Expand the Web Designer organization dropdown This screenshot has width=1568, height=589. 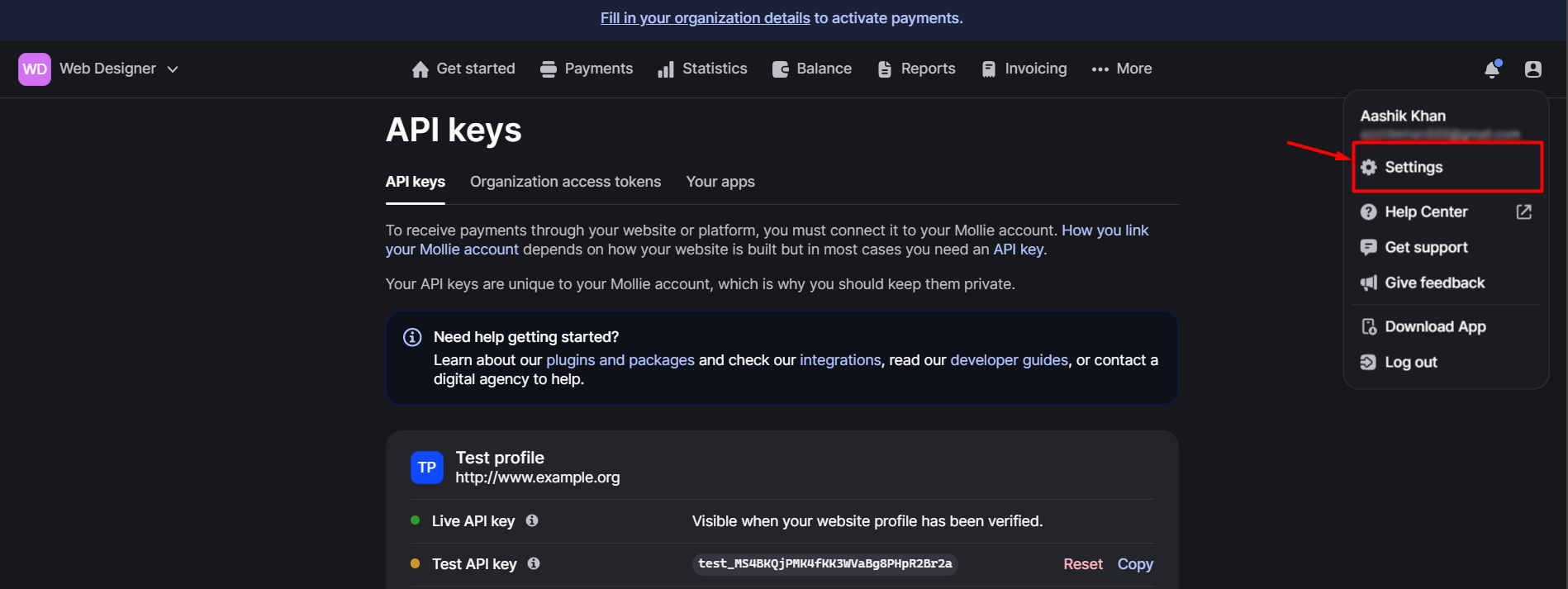173,69
